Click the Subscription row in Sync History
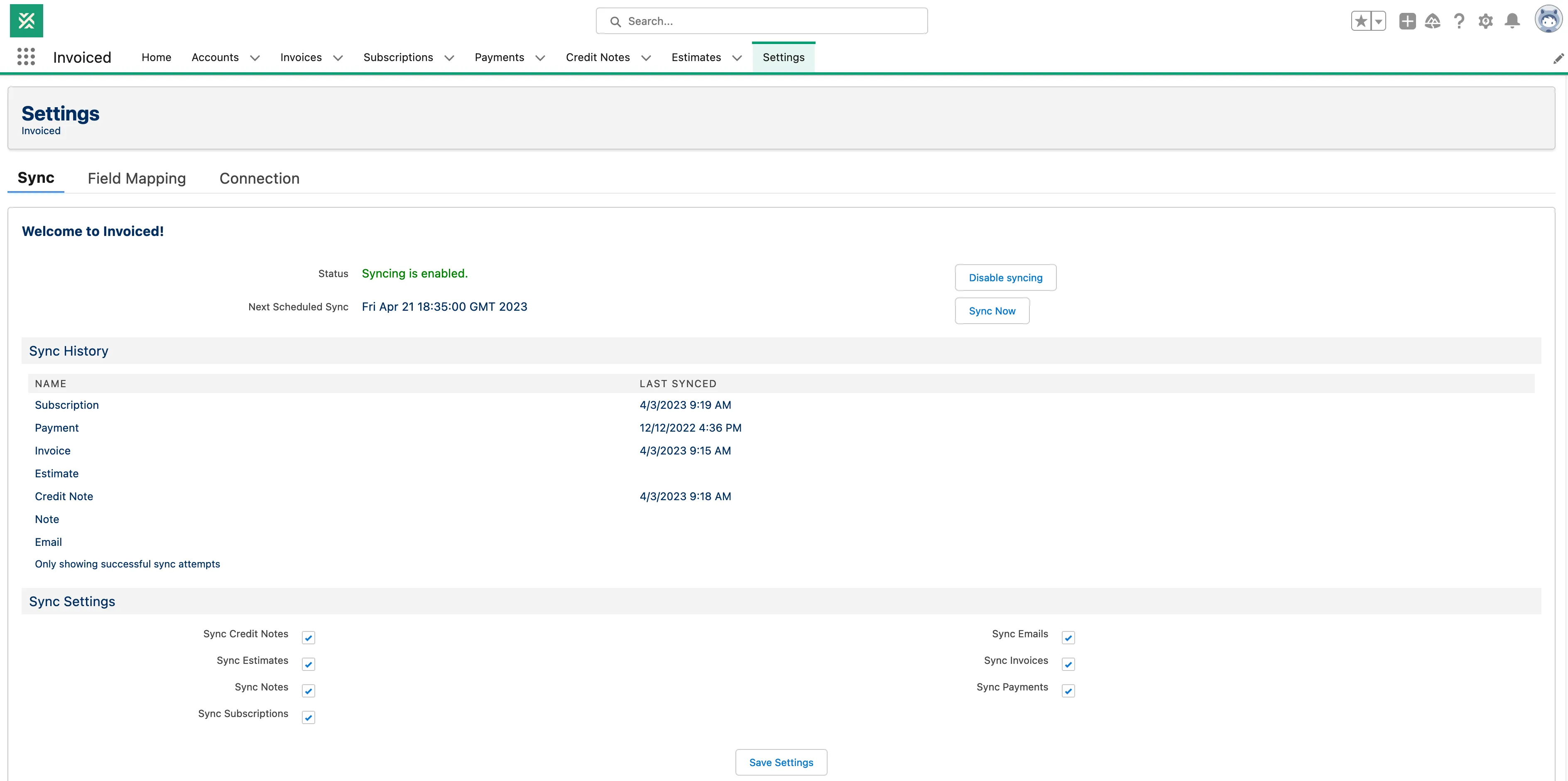The image size is (1568, 781). (782, 405)
